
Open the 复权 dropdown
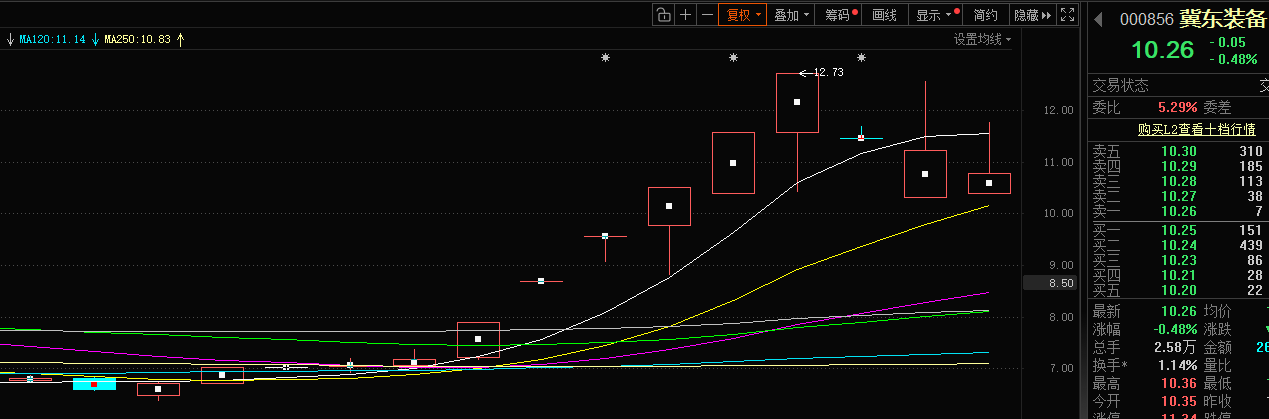tap(743, 15)
